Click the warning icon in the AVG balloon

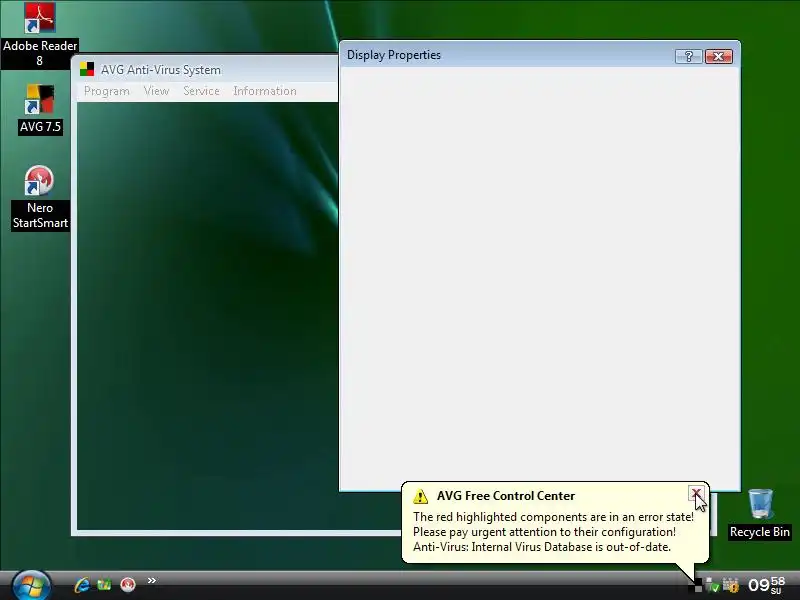click(420, 496)
